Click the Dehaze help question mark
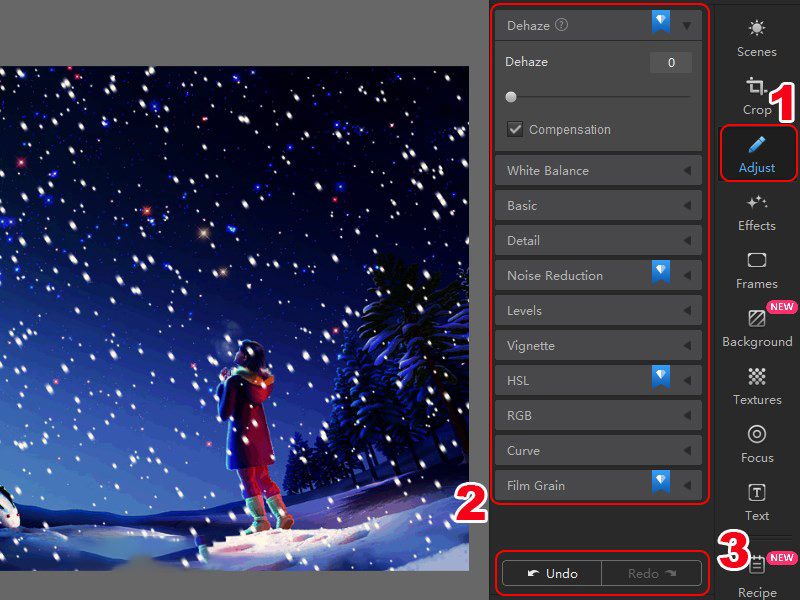 [x=561, y=24]
